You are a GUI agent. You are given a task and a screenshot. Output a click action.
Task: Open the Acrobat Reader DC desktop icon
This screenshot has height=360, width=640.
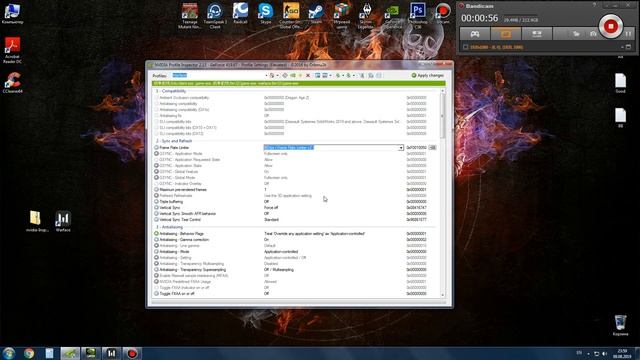pos(12,50)
